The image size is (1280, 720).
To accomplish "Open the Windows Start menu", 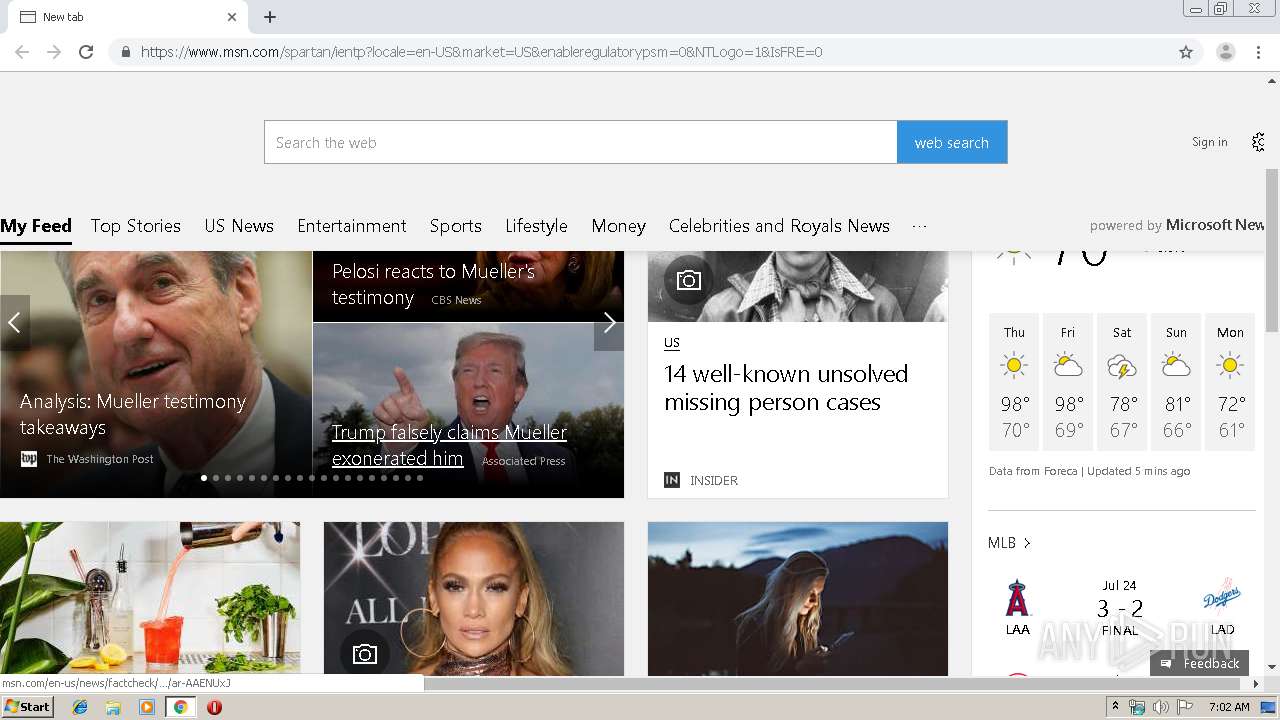I will pos(28,707).
